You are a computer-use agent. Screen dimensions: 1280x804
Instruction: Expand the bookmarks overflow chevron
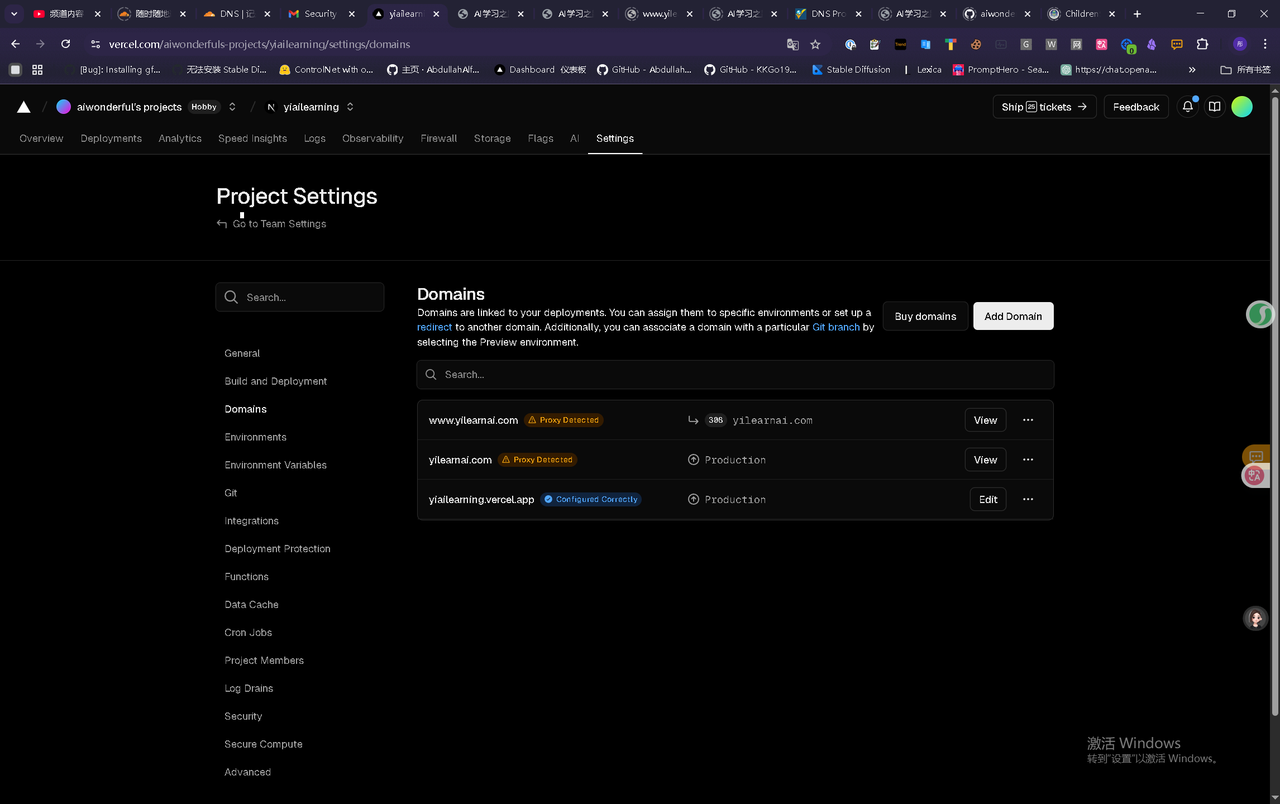point(1192,70)
